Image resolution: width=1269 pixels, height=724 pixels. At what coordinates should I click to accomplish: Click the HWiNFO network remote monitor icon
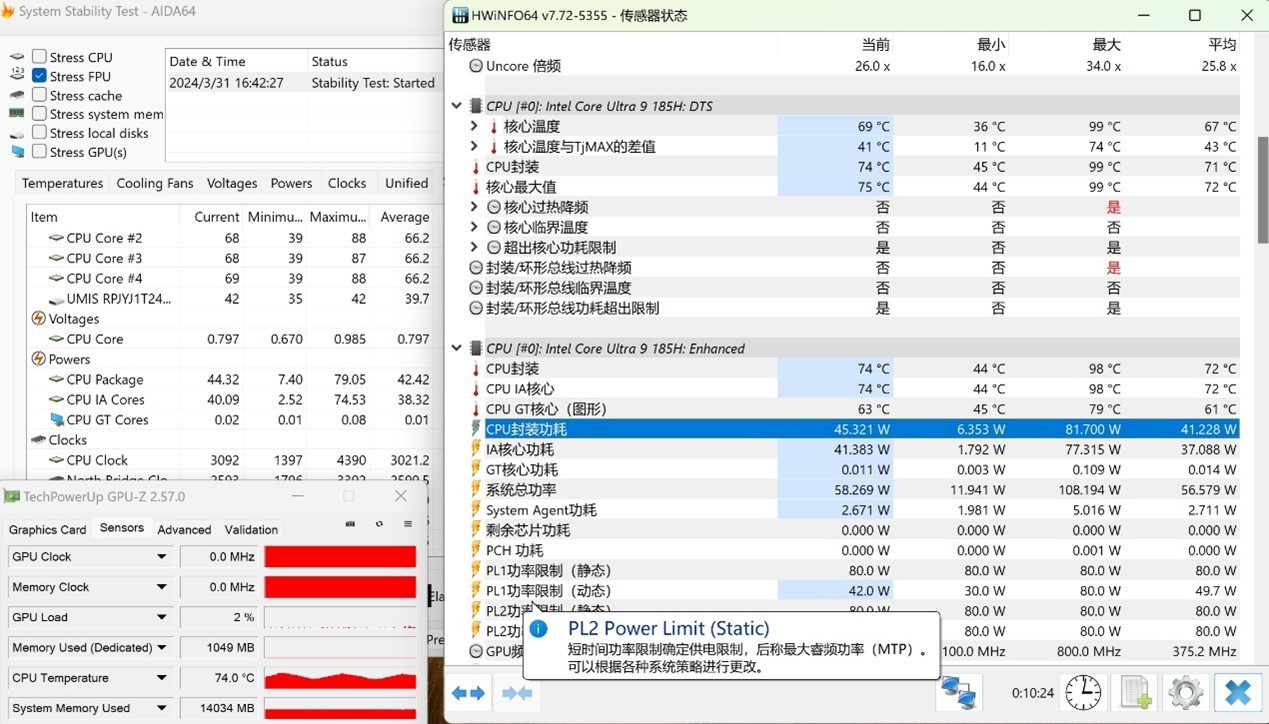[958, 692]
